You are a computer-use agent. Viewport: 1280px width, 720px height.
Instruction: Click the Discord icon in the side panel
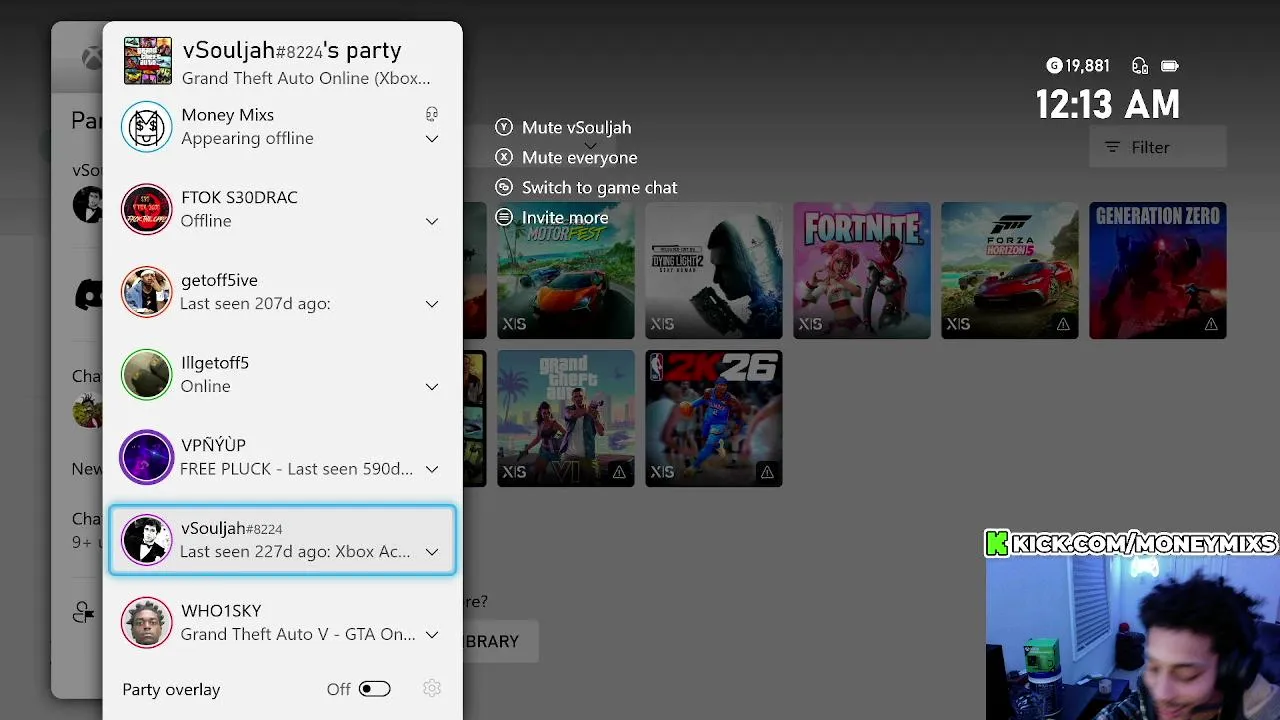[x=88, y=295]
